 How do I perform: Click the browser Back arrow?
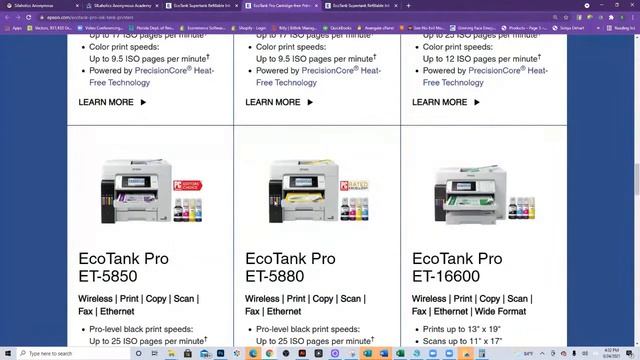[x=7, y=18]
